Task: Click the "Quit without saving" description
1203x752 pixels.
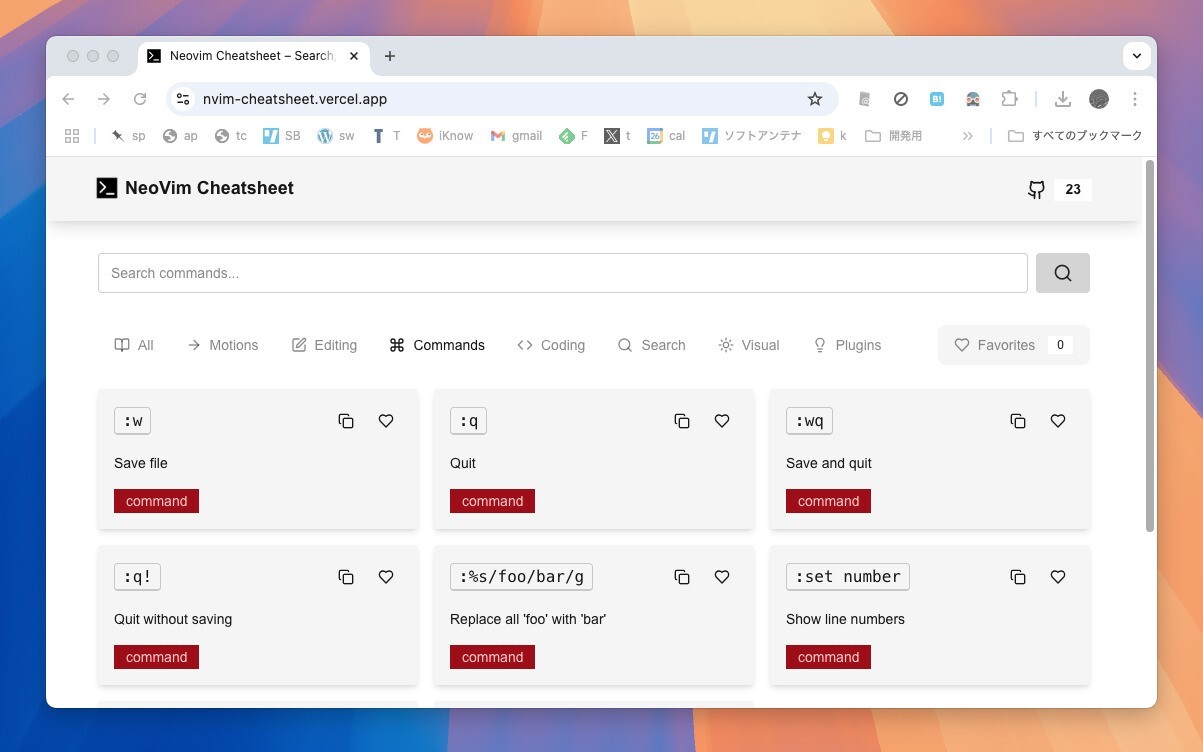Action: pyautogui.click(x=173, y=619)
